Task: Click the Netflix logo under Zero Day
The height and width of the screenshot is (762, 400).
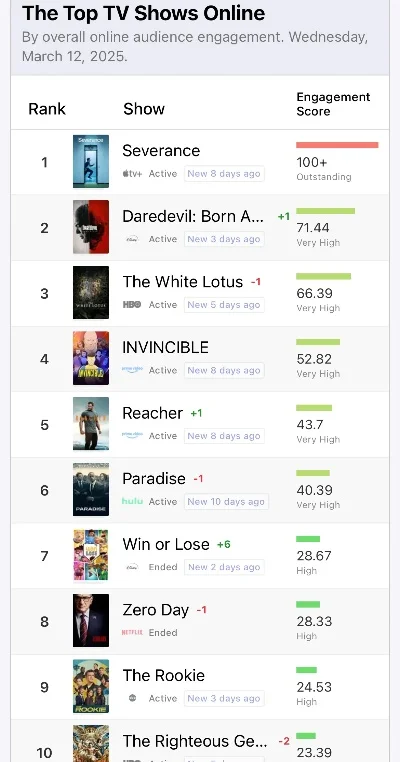Action: pos(132,632)
